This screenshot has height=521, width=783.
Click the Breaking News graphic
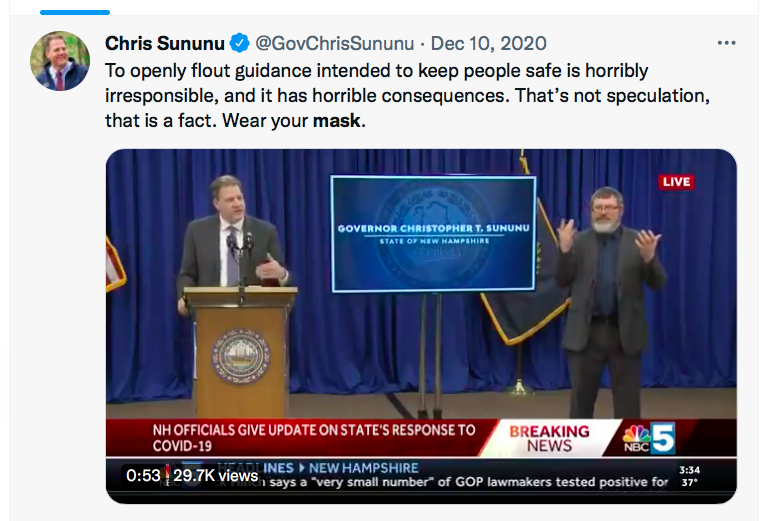(x=549, y=438)
